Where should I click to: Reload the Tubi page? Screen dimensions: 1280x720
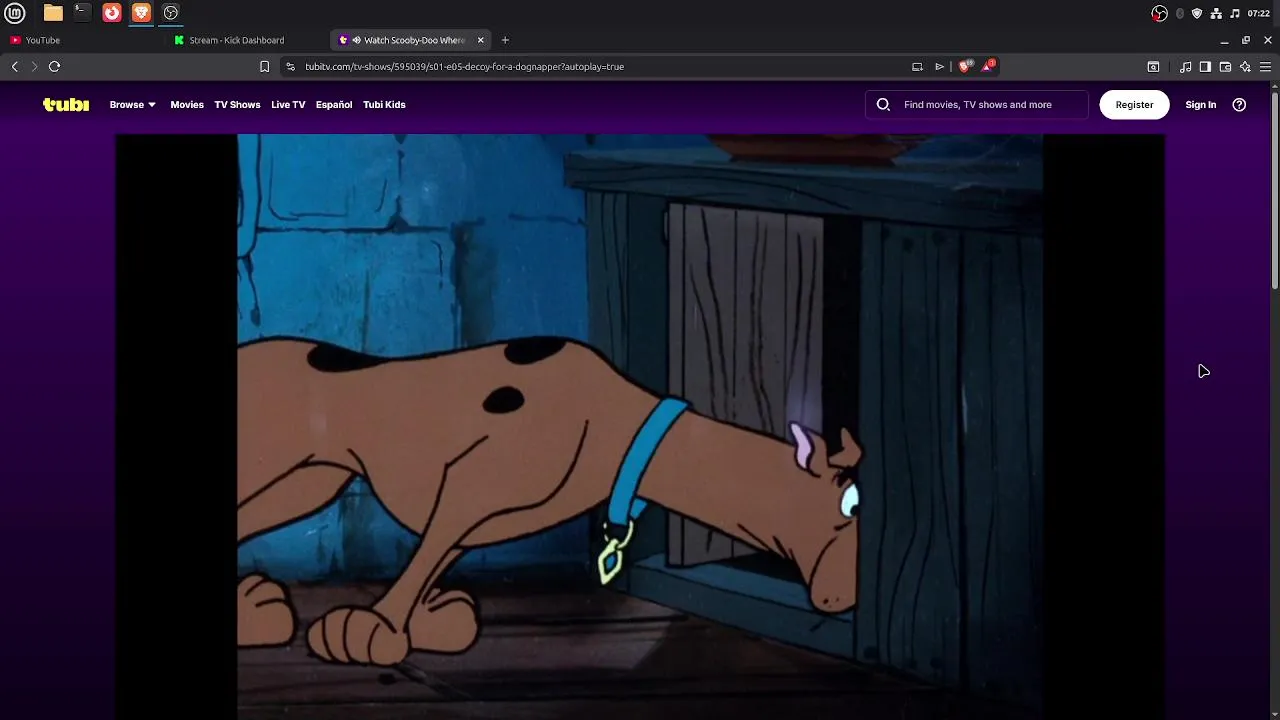(x=54, y=66)
